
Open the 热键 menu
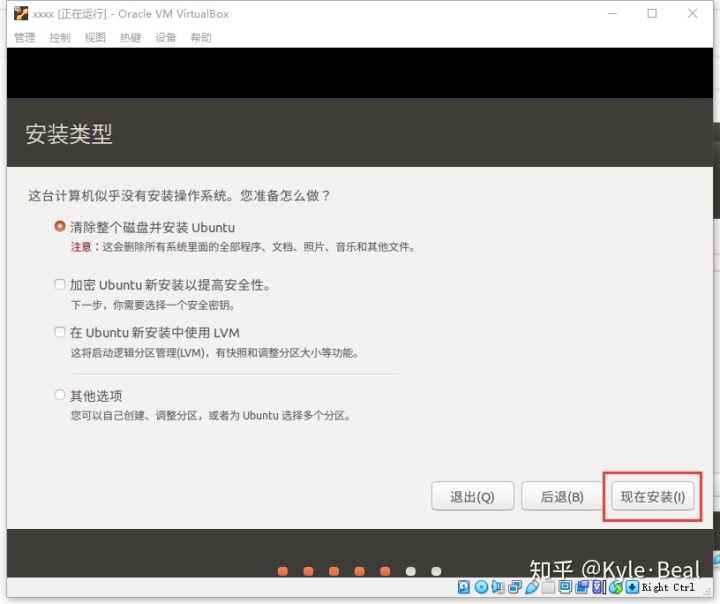130,37
